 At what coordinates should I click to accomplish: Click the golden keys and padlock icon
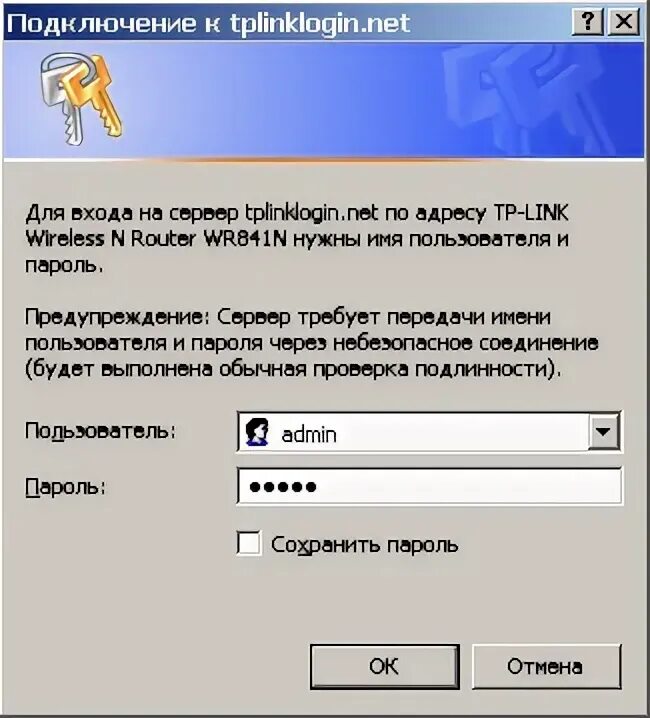click(x=81, y=98)
